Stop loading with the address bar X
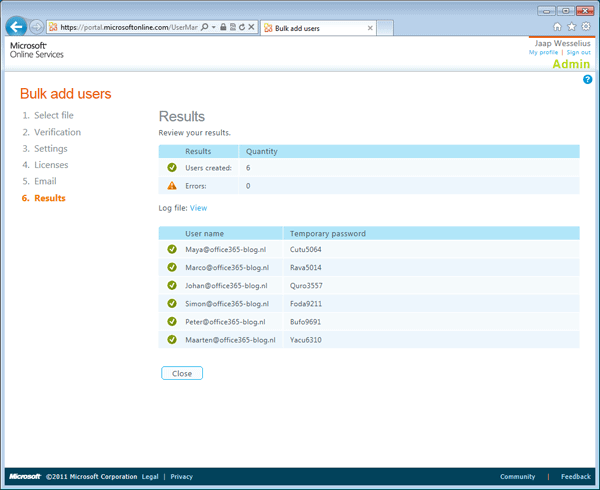Viewport: 600px width, 490px height. click(251, 27)
